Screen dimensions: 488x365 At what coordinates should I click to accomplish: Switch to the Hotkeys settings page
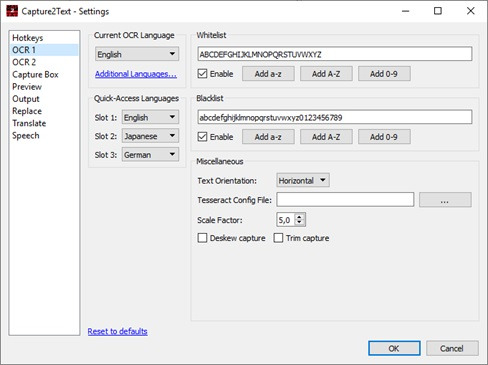[x=28, y=38]
